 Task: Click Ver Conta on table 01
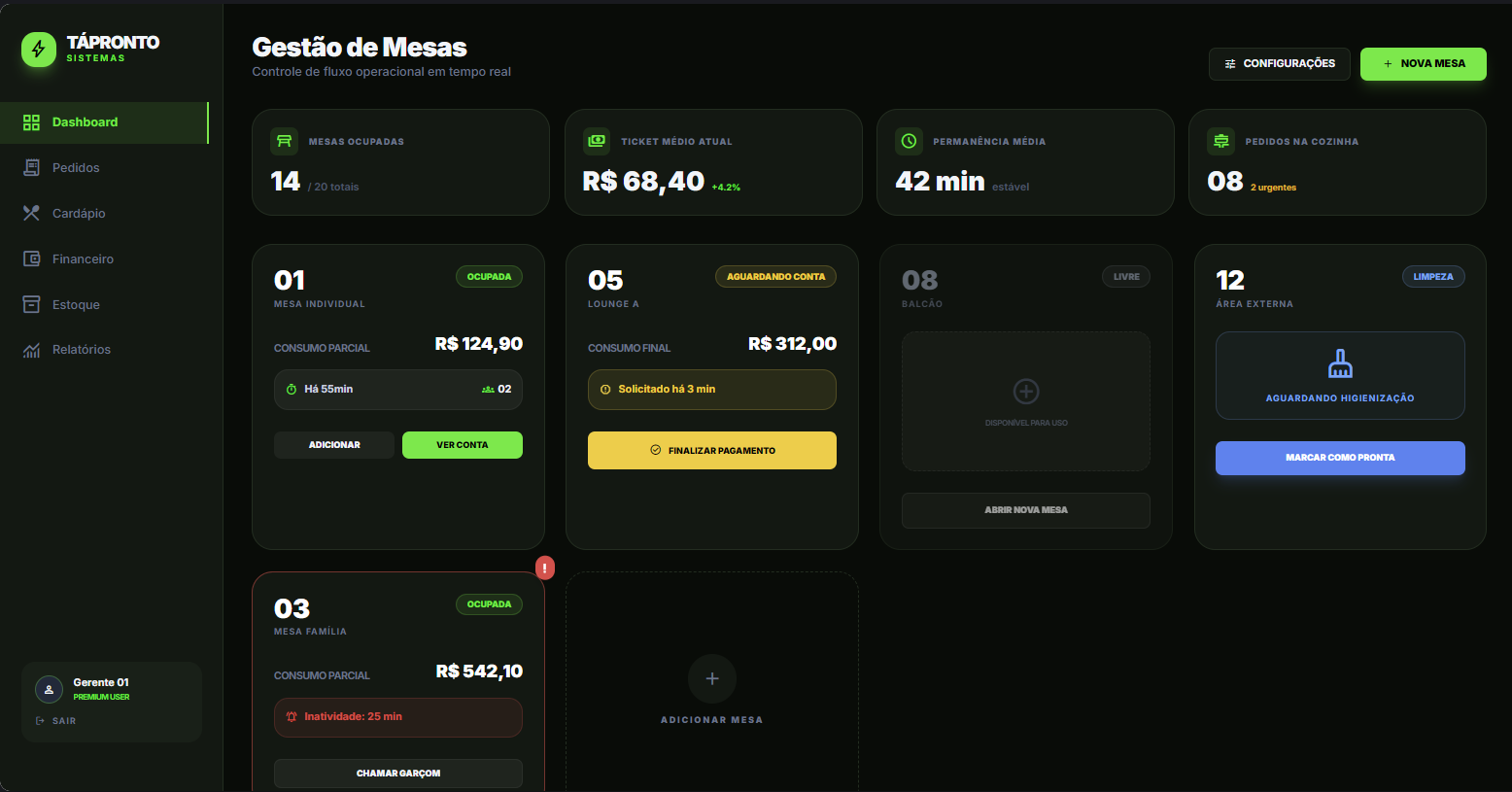(x=462, y=445)
